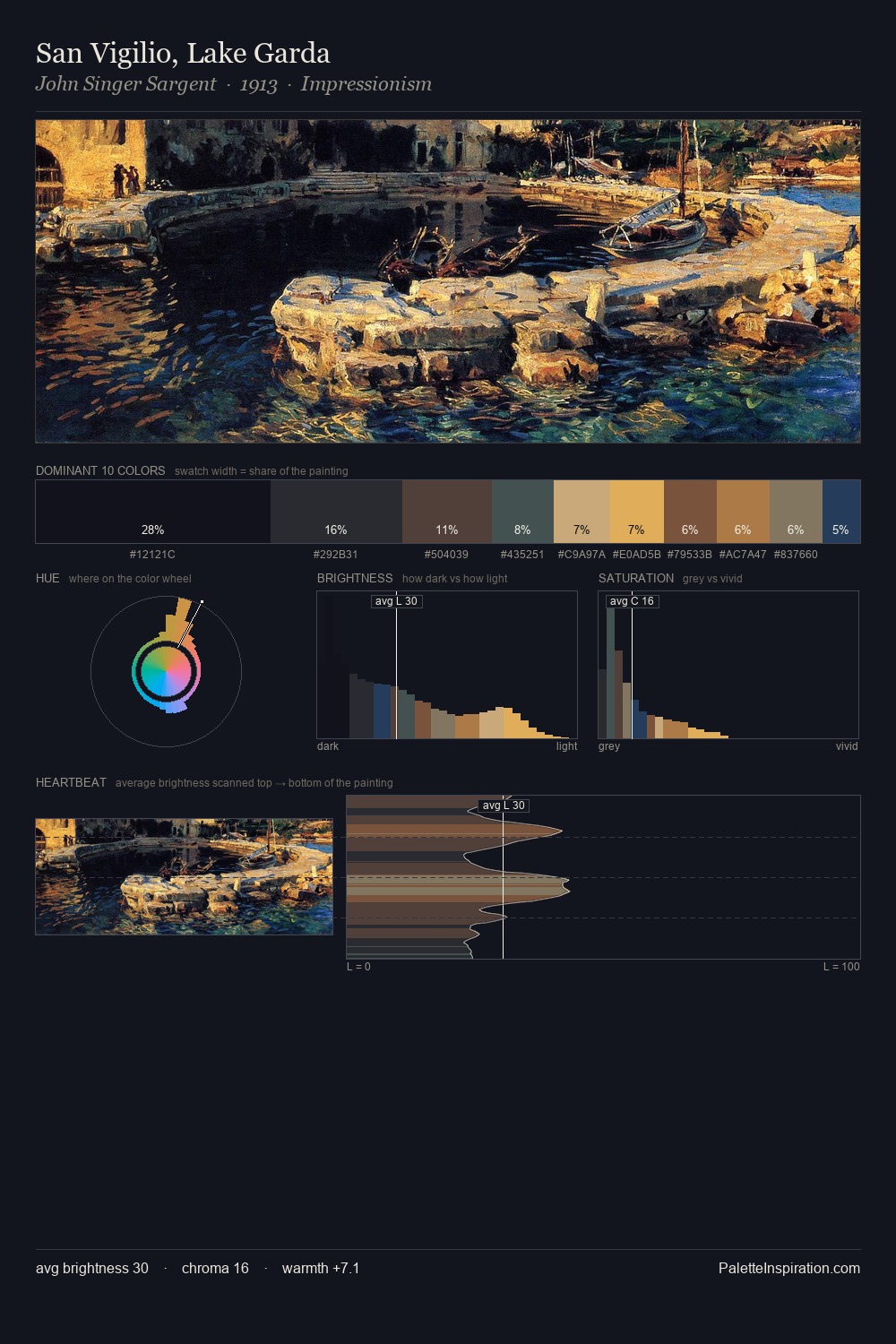Select the #292B31 16% swatch
The height and width of the screenshot is (1344, 896).
click(x=336, y=512)
